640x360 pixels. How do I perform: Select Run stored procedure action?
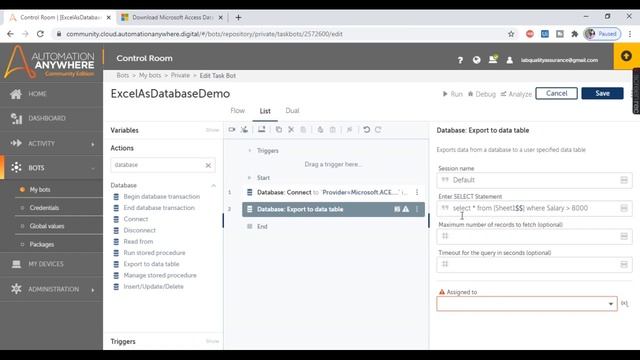tap(154, 253)
